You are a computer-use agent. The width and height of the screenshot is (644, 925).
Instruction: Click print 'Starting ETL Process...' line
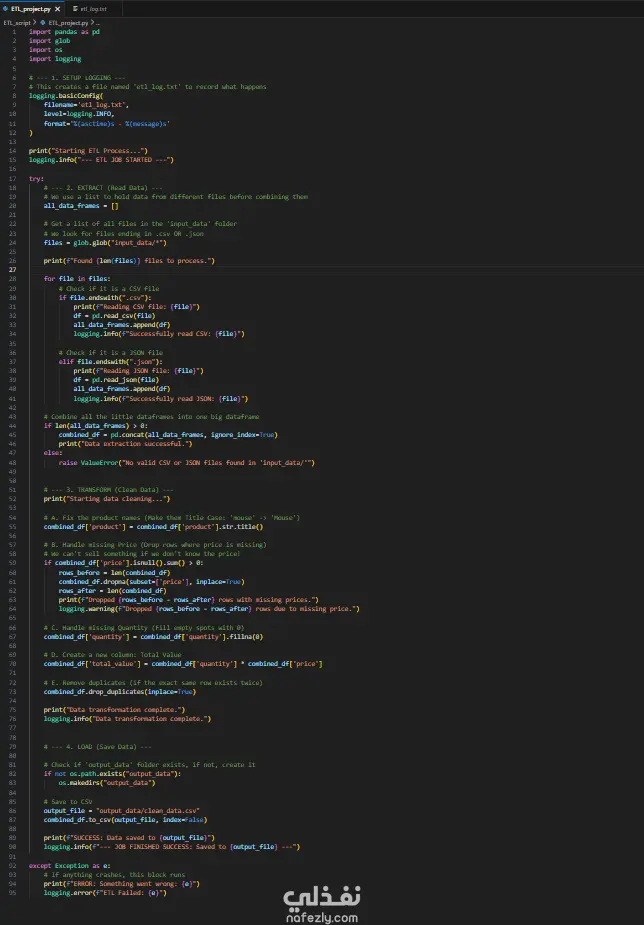pyautogui.click(x=88, y=150)
